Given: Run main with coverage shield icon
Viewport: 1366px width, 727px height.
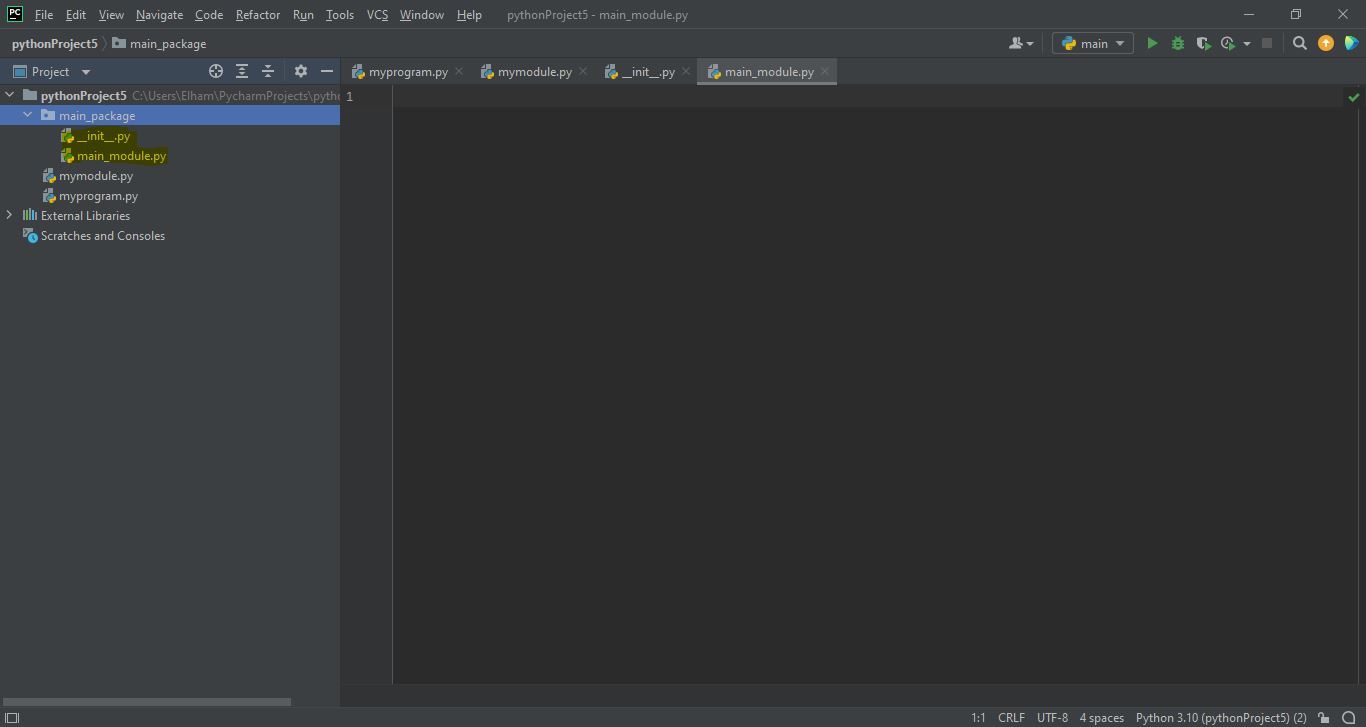Looking at the screenshot, I should (1203, 43).
